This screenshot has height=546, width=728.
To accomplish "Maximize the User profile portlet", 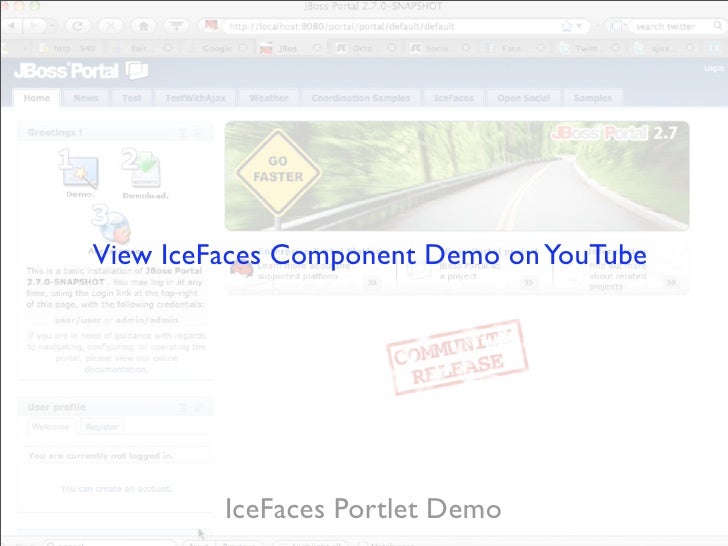I will point(199,407).
